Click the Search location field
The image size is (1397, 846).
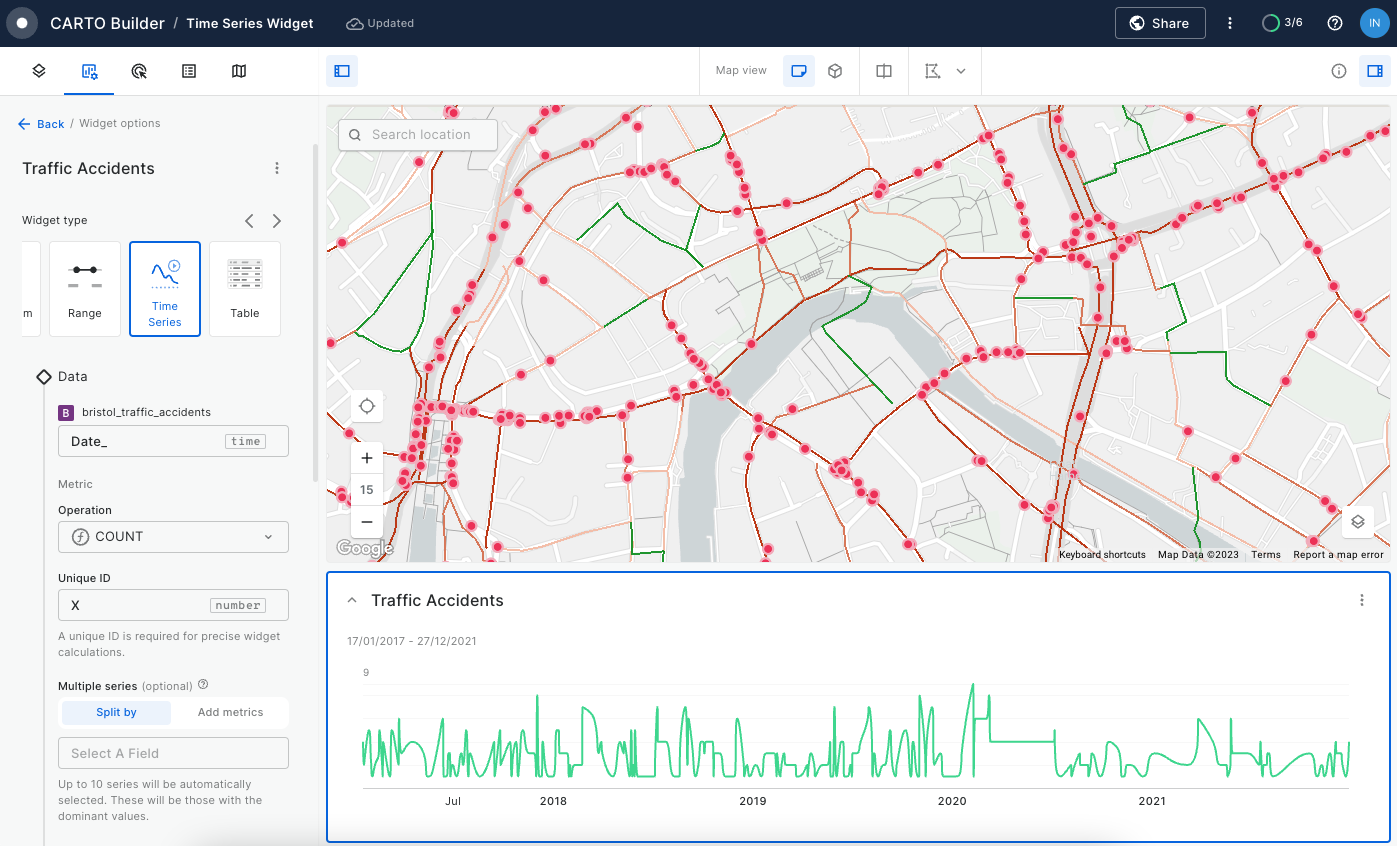click(418, 135)
